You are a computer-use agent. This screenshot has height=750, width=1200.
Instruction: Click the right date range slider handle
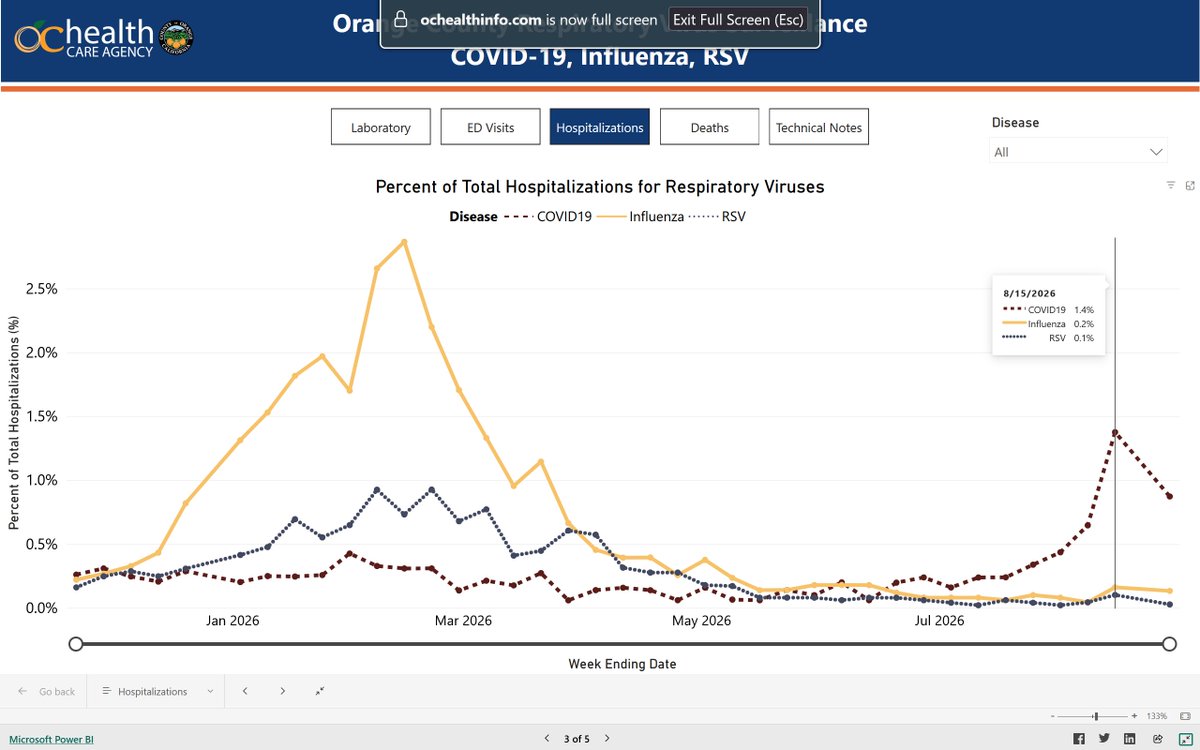(1169, 644)
